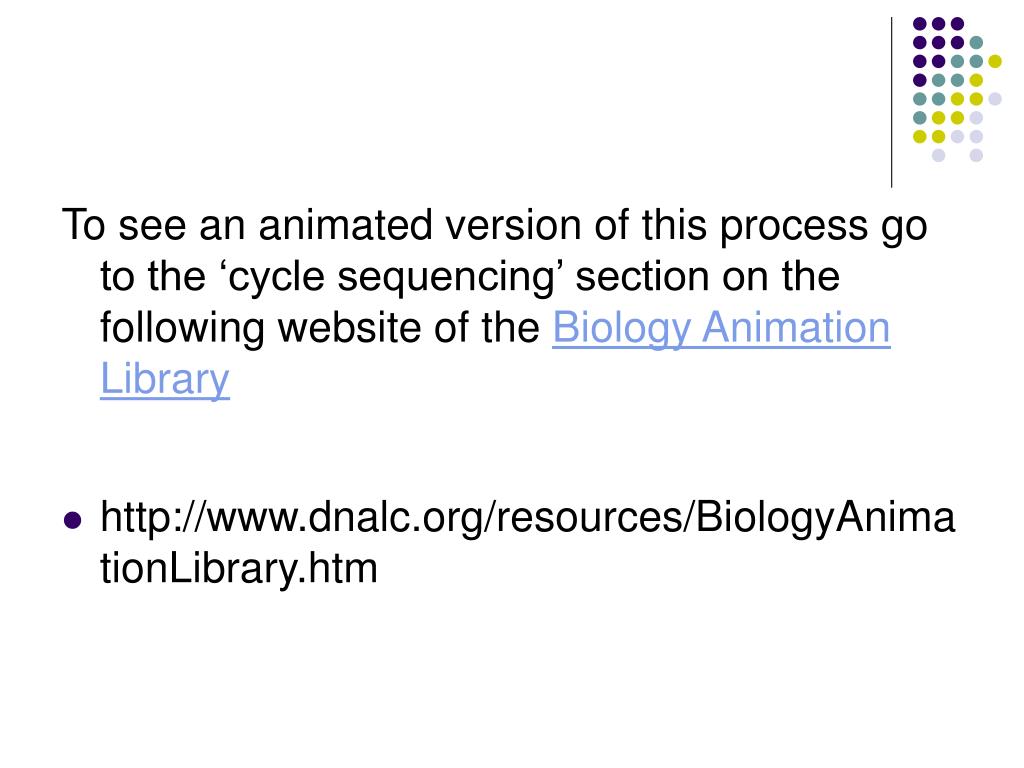Click the word following in the paragraph
Screen dimensions: 1024x768
pyautogui.click(x=182, y=328)
